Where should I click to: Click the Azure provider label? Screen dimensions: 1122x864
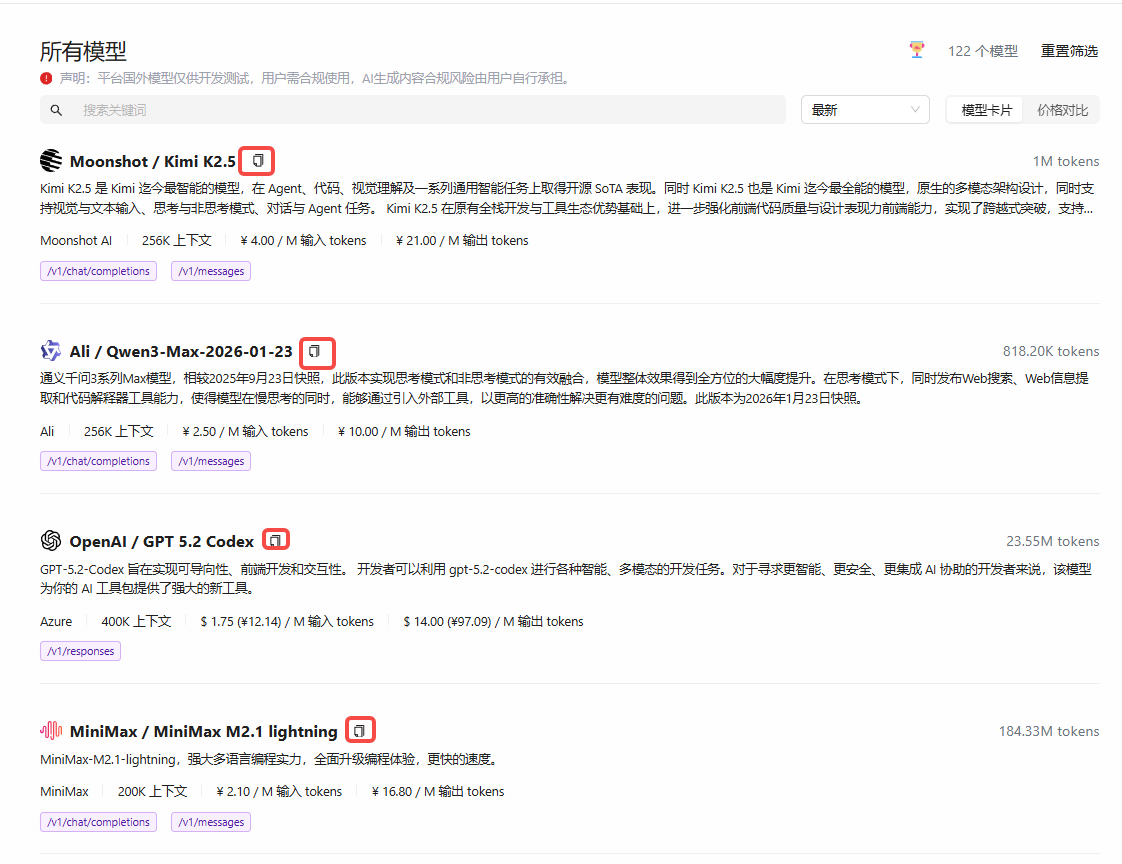coord(56,621)
